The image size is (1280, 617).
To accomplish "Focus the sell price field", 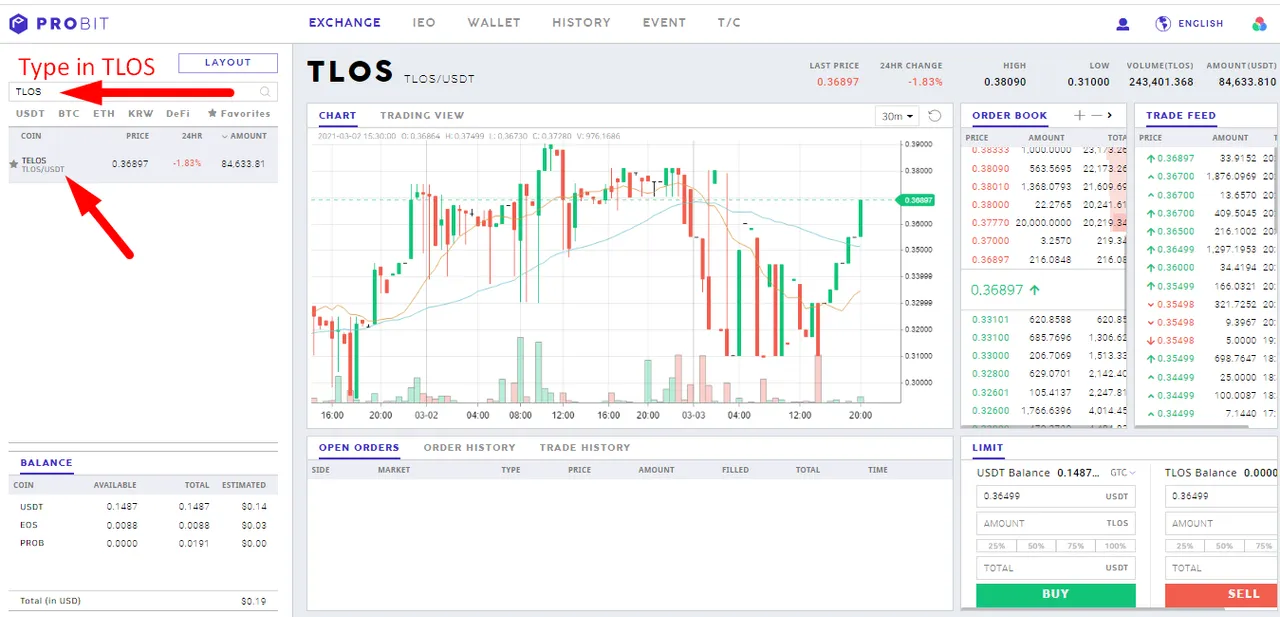I will (1222, 496).
